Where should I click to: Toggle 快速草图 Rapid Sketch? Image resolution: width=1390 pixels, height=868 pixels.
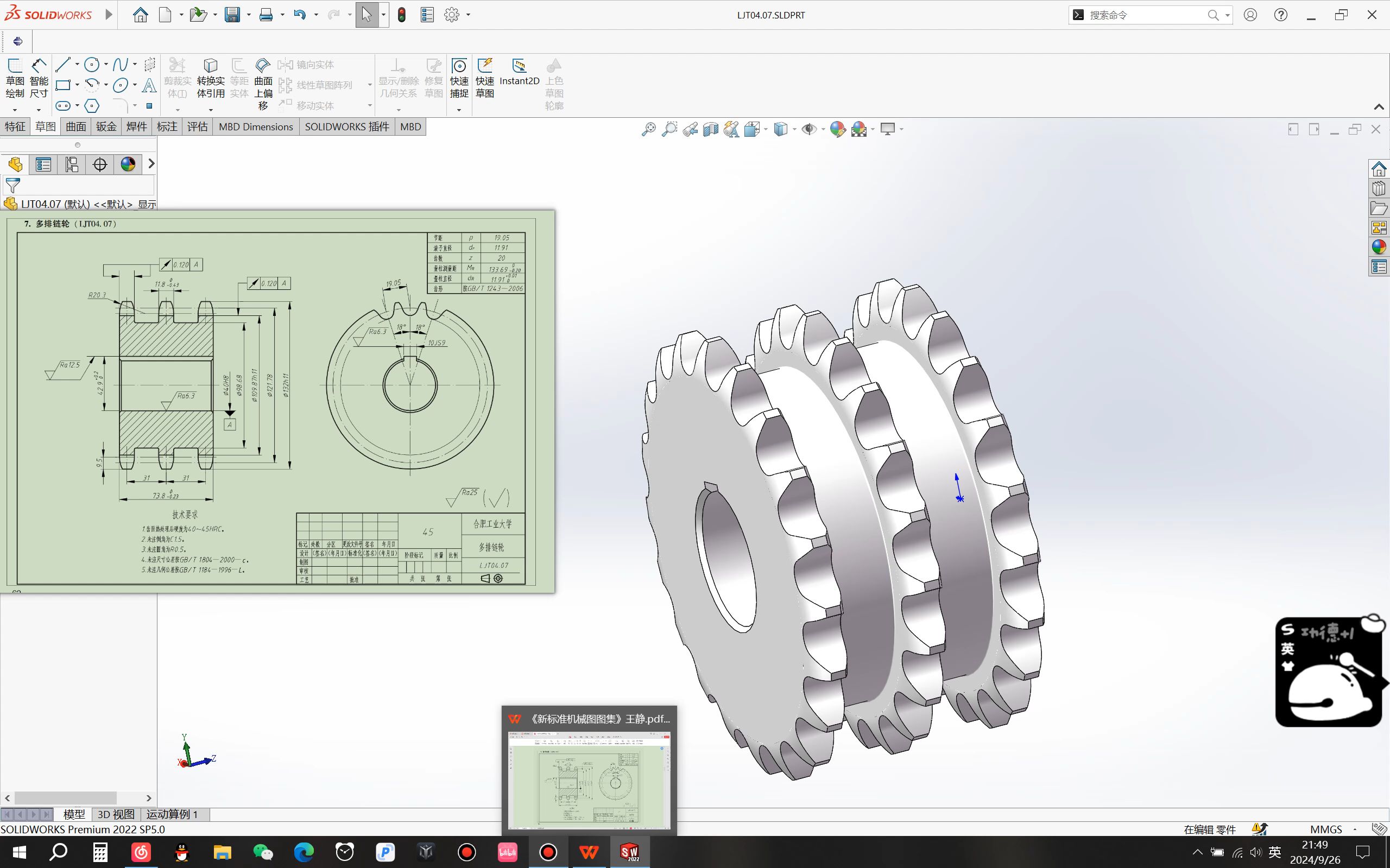pyautogui.click(x=484, y=79)
